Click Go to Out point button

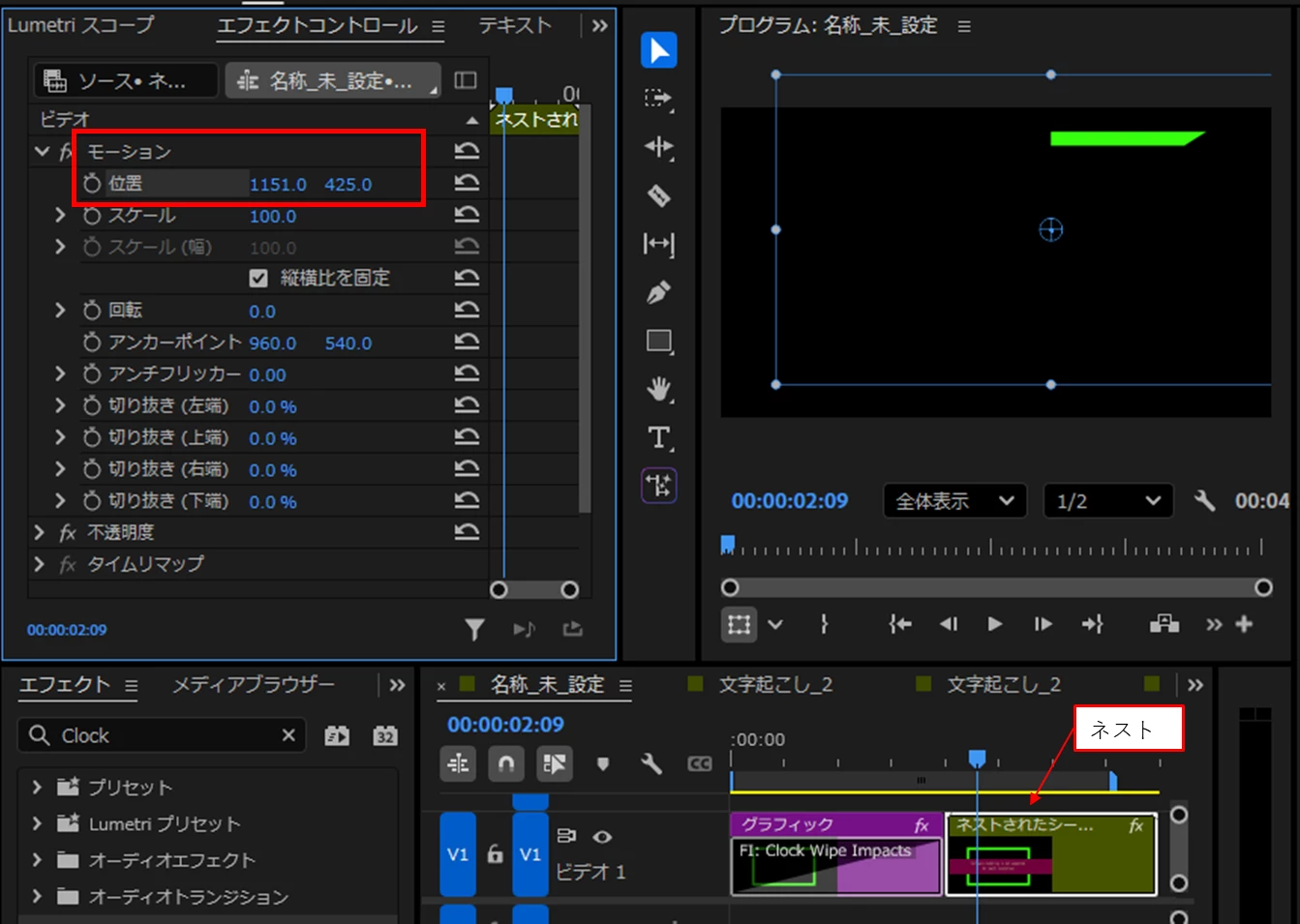tap(1093, 624)
